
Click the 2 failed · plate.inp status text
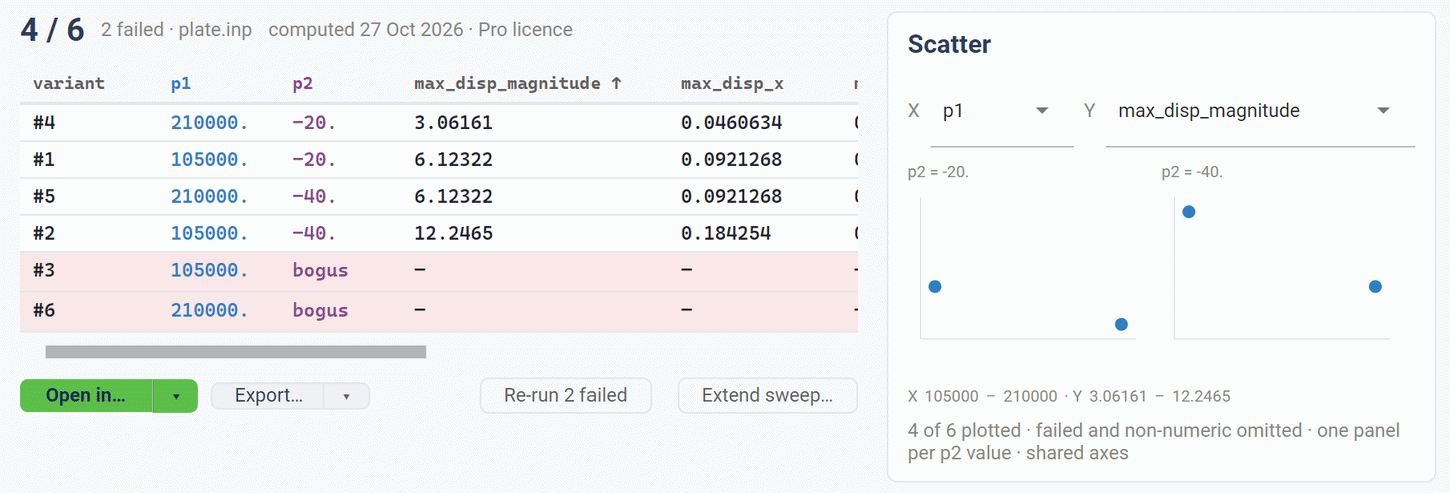(x=176, y=29)
